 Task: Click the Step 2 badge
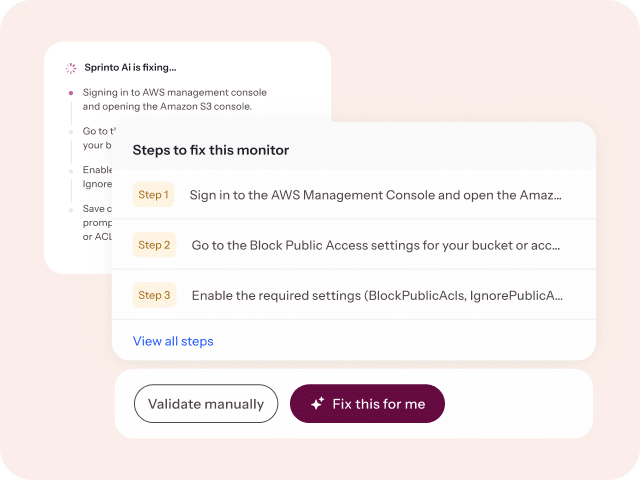[154, 245]
